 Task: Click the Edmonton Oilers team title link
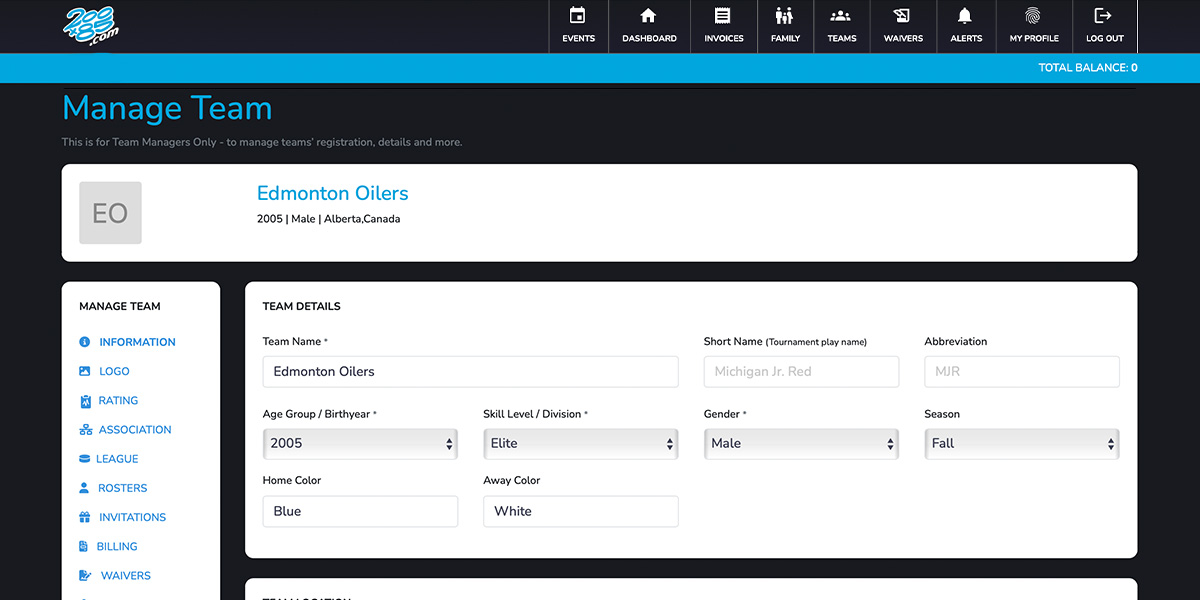(333, 193)
